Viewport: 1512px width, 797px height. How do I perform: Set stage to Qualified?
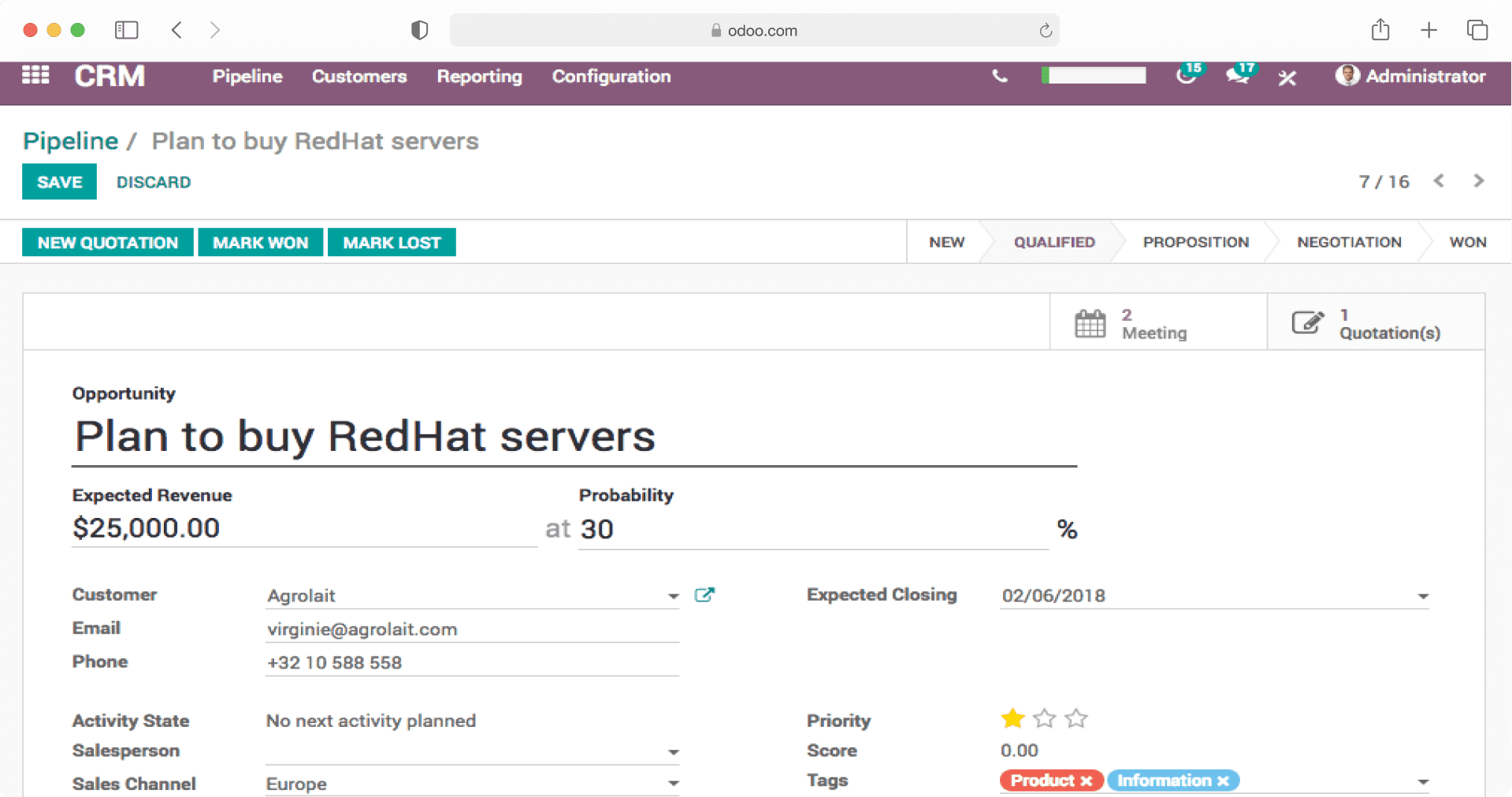1054,242
